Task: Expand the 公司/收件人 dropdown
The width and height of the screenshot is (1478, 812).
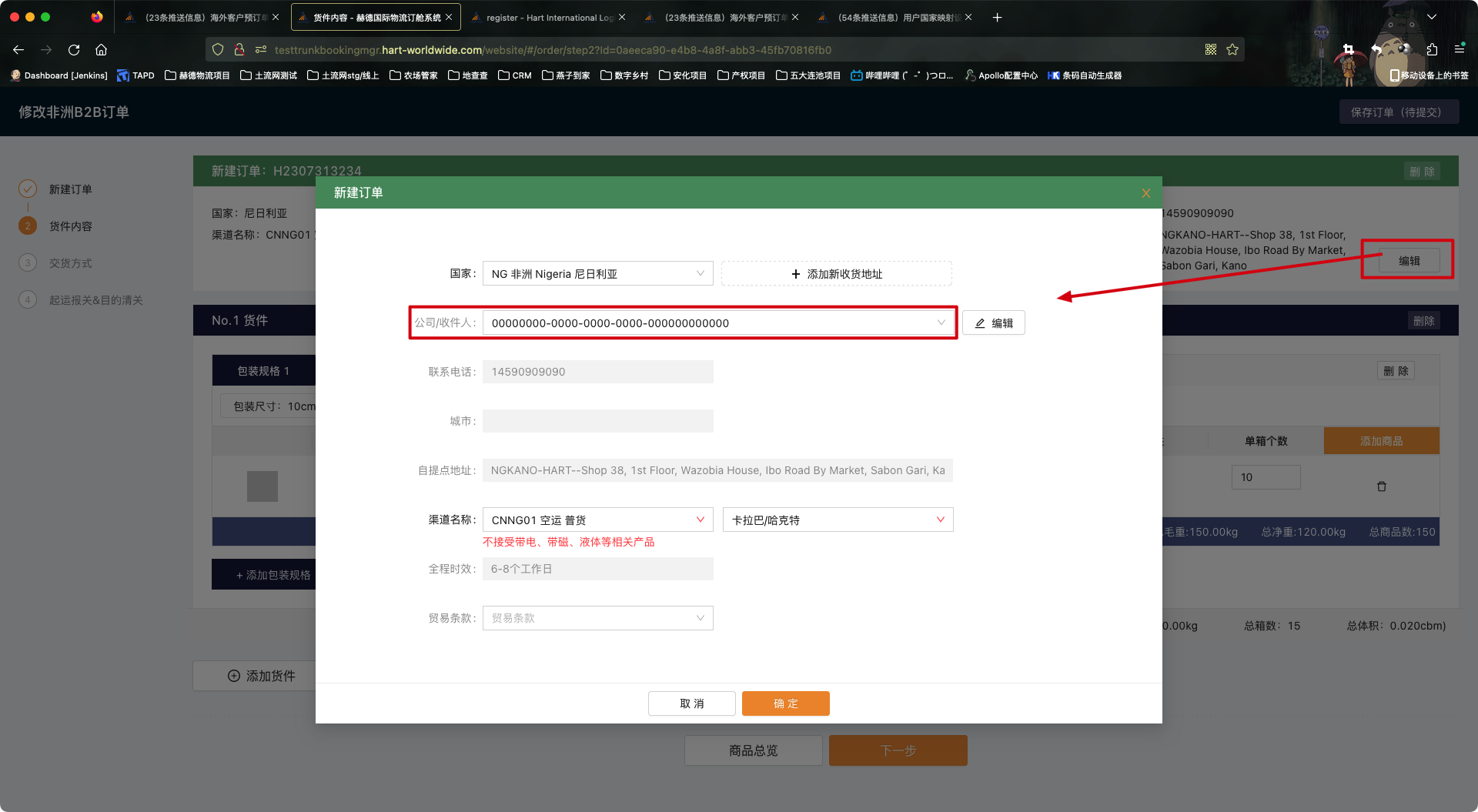Action: (x=717, y=323)
